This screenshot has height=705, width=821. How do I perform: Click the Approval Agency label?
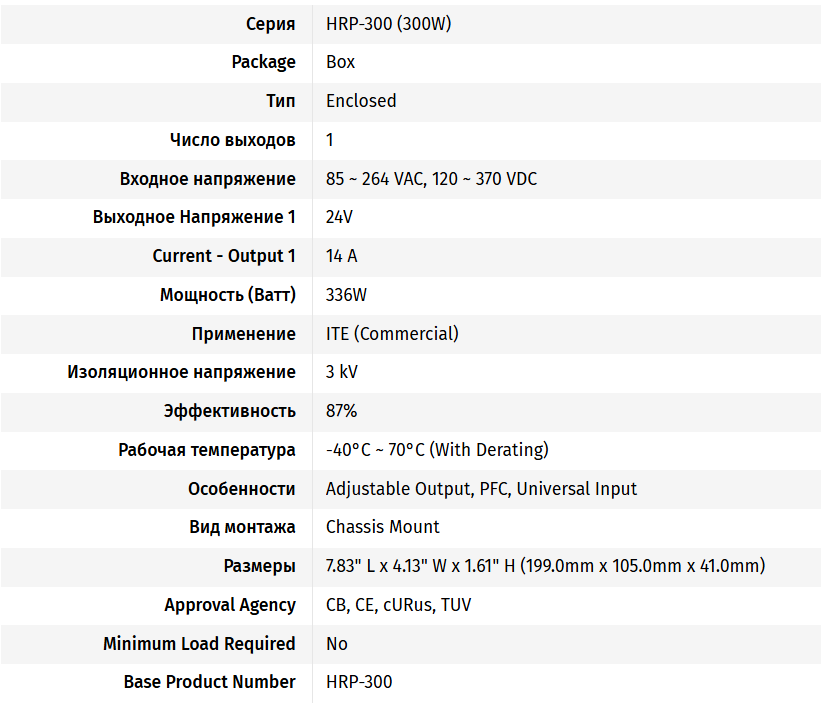(229, 605)
